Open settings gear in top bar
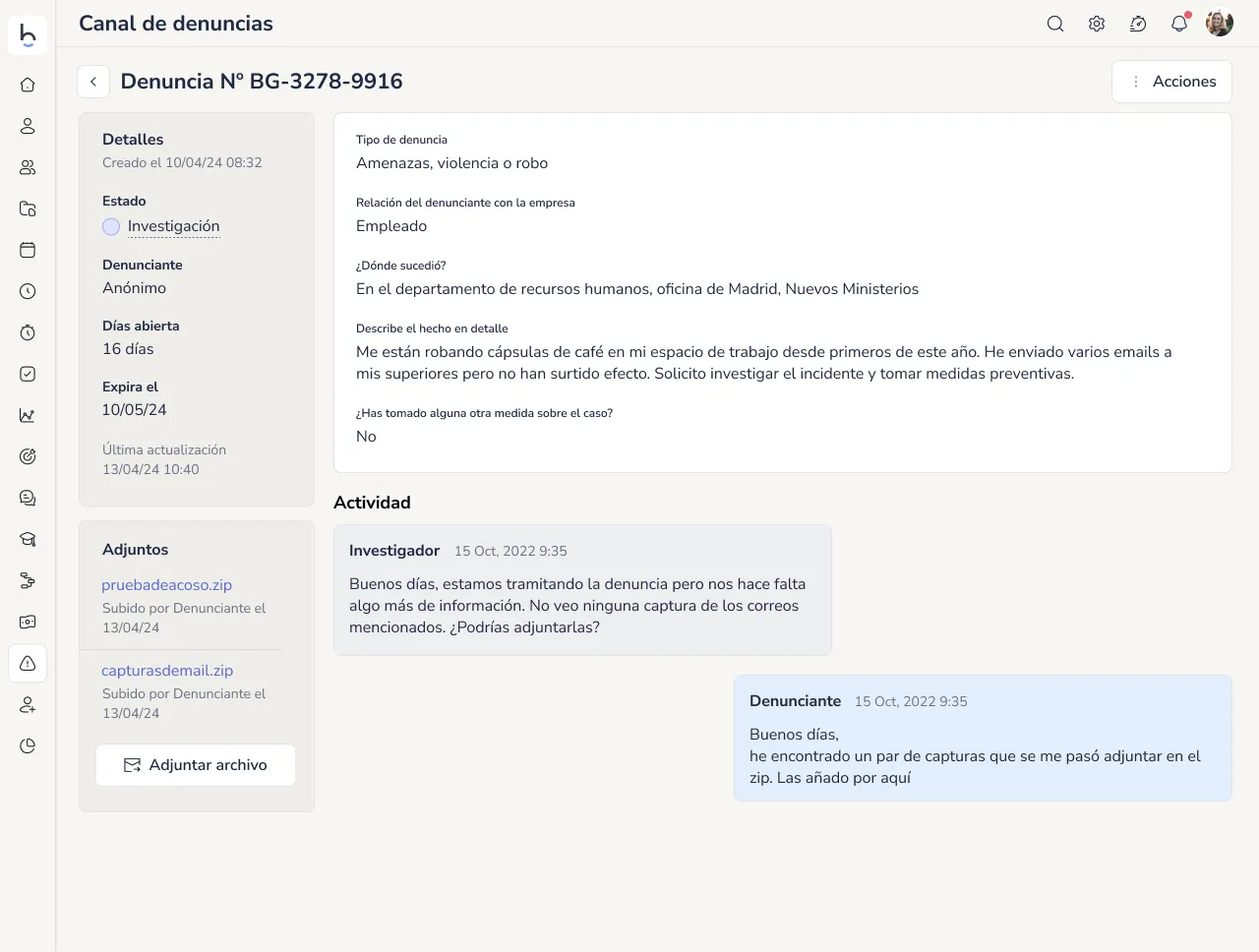The height and width of the screenshot is (952, 1259). click(1097, 24)
